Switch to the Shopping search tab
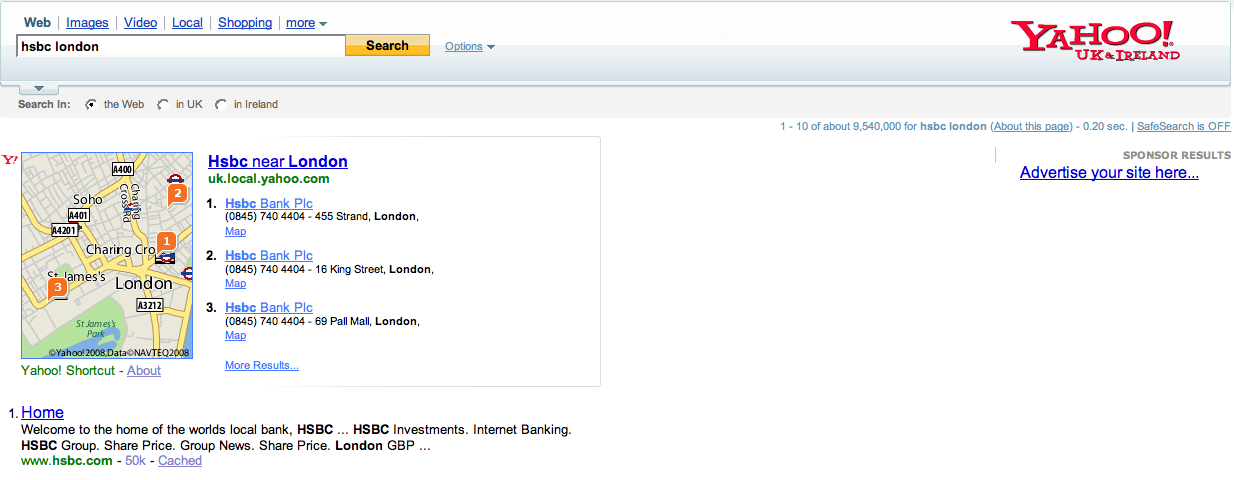The width and height of the screenshot is (1234, 480). (245, 23)
